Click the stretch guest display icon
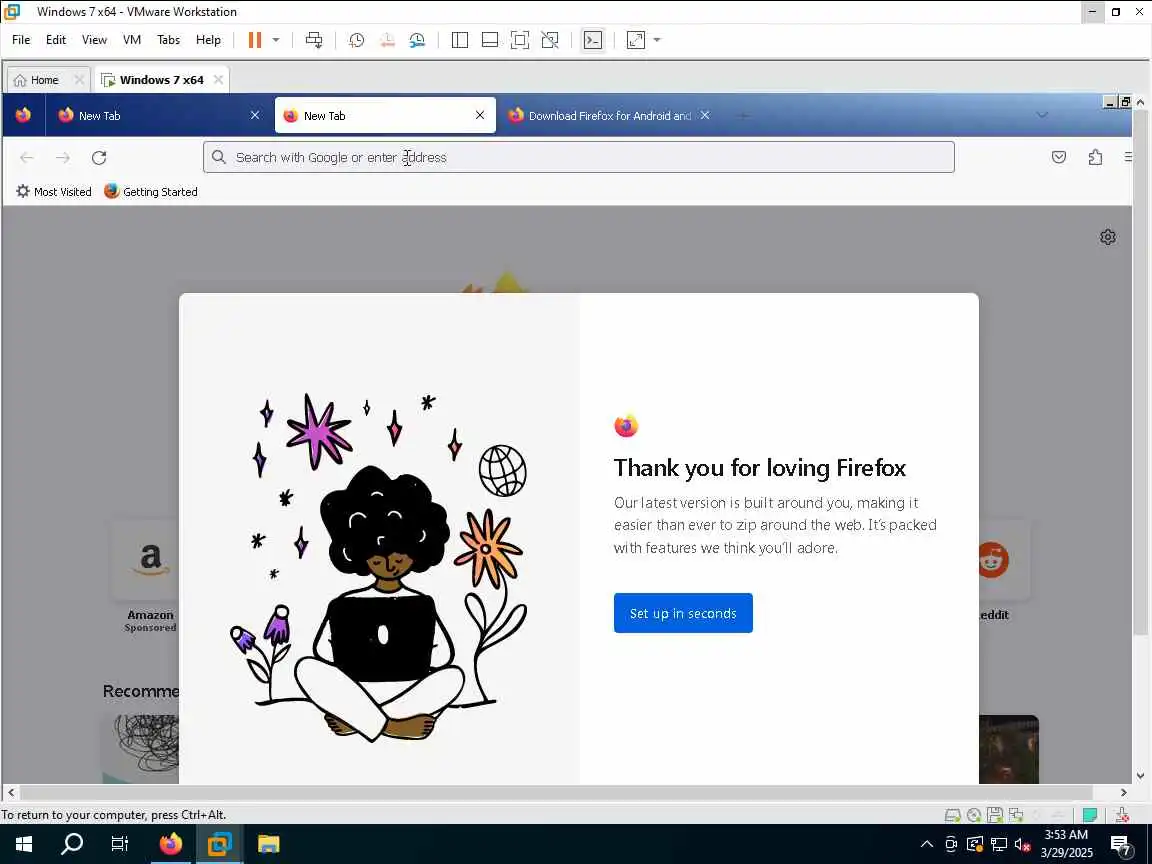1152x864 pixels. click(636, 40)
